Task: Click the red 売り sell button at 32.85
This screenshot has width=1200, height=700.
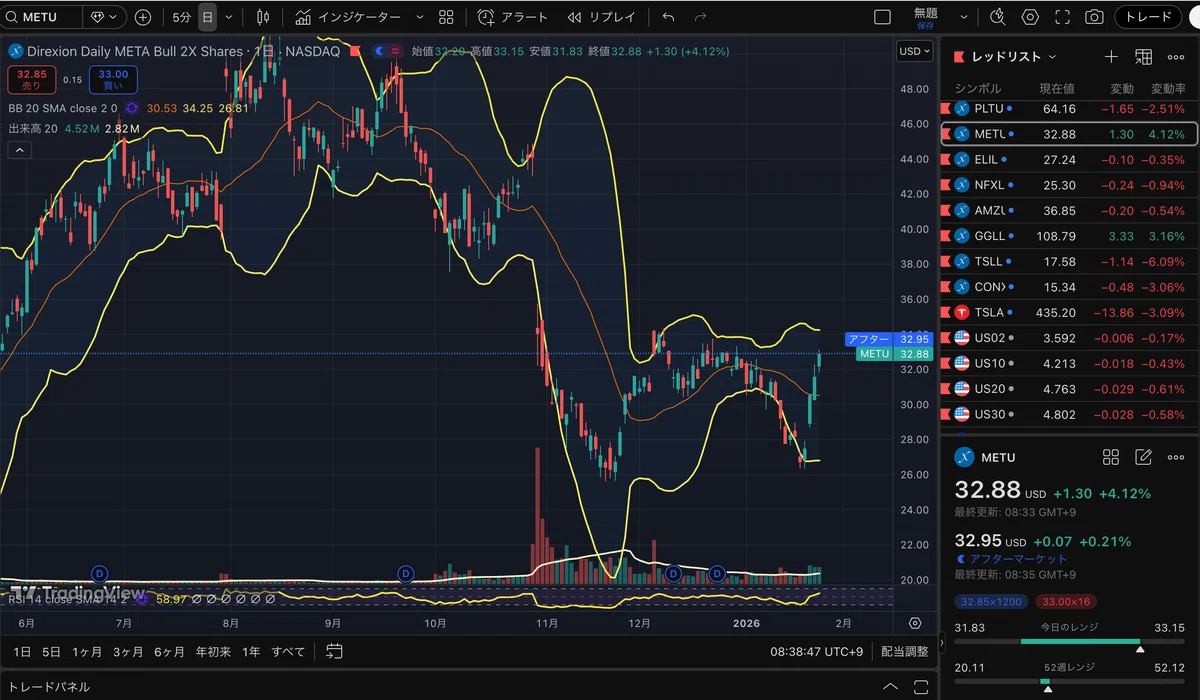Action: click(x=32, y=80)
